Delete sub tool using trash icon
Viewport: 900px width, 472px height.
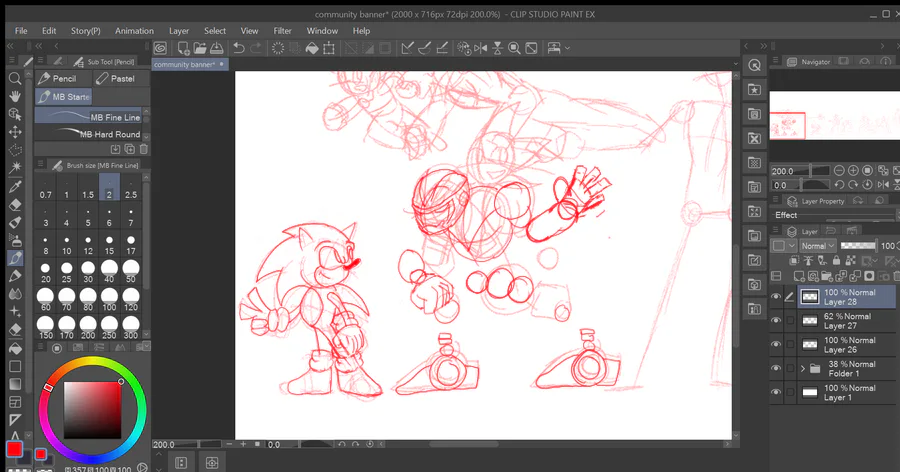[x=143, y=149]
